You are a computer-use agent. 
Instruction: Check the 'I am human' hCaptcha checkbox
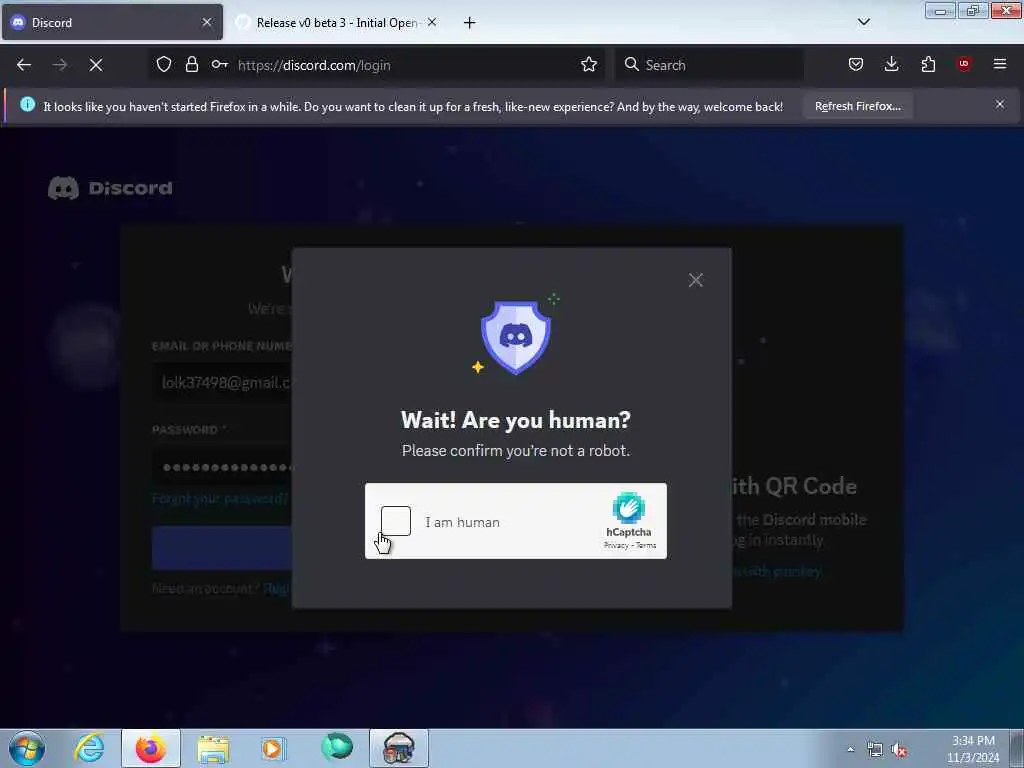click(x=396, y=520)
